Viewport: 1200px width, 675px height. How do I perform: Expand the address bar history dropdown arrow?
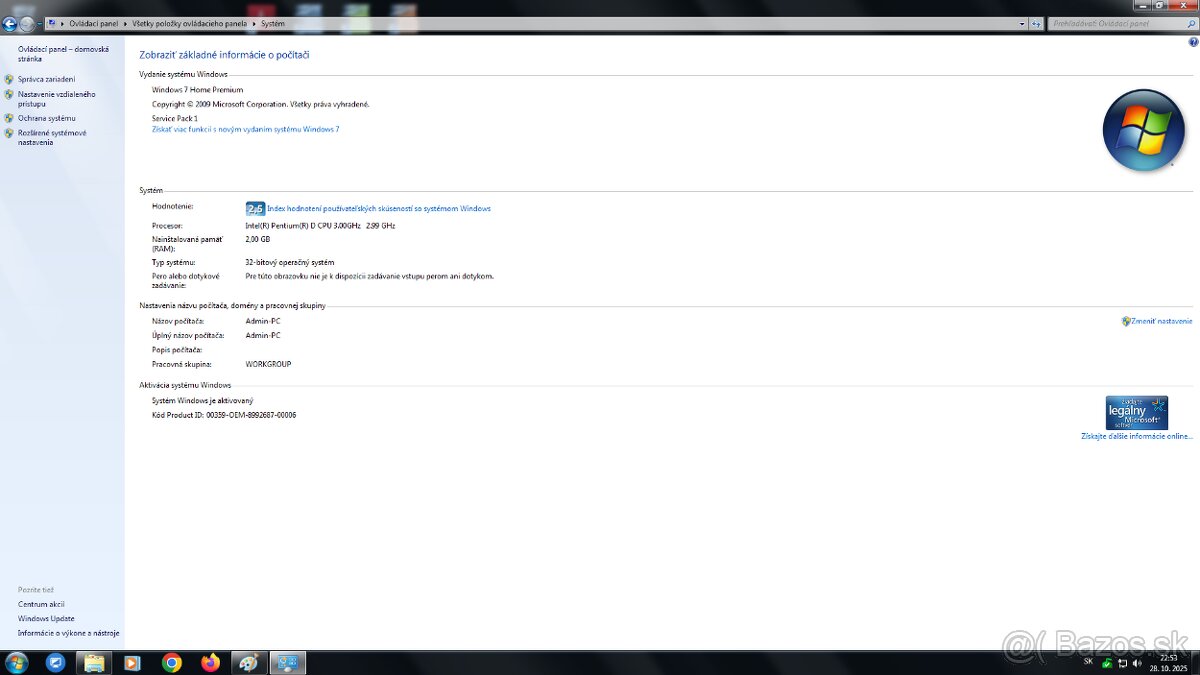(1021, 23)
